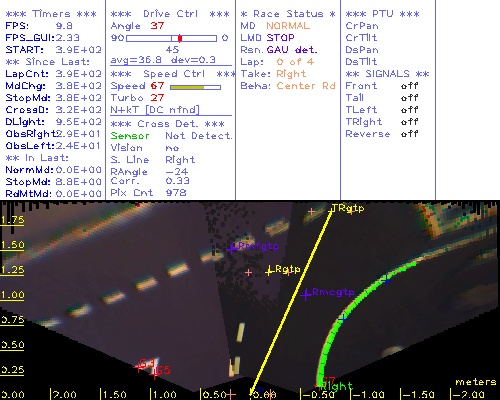Click the TRight signal off value
The image size is (500, 400).
(409, 122)
